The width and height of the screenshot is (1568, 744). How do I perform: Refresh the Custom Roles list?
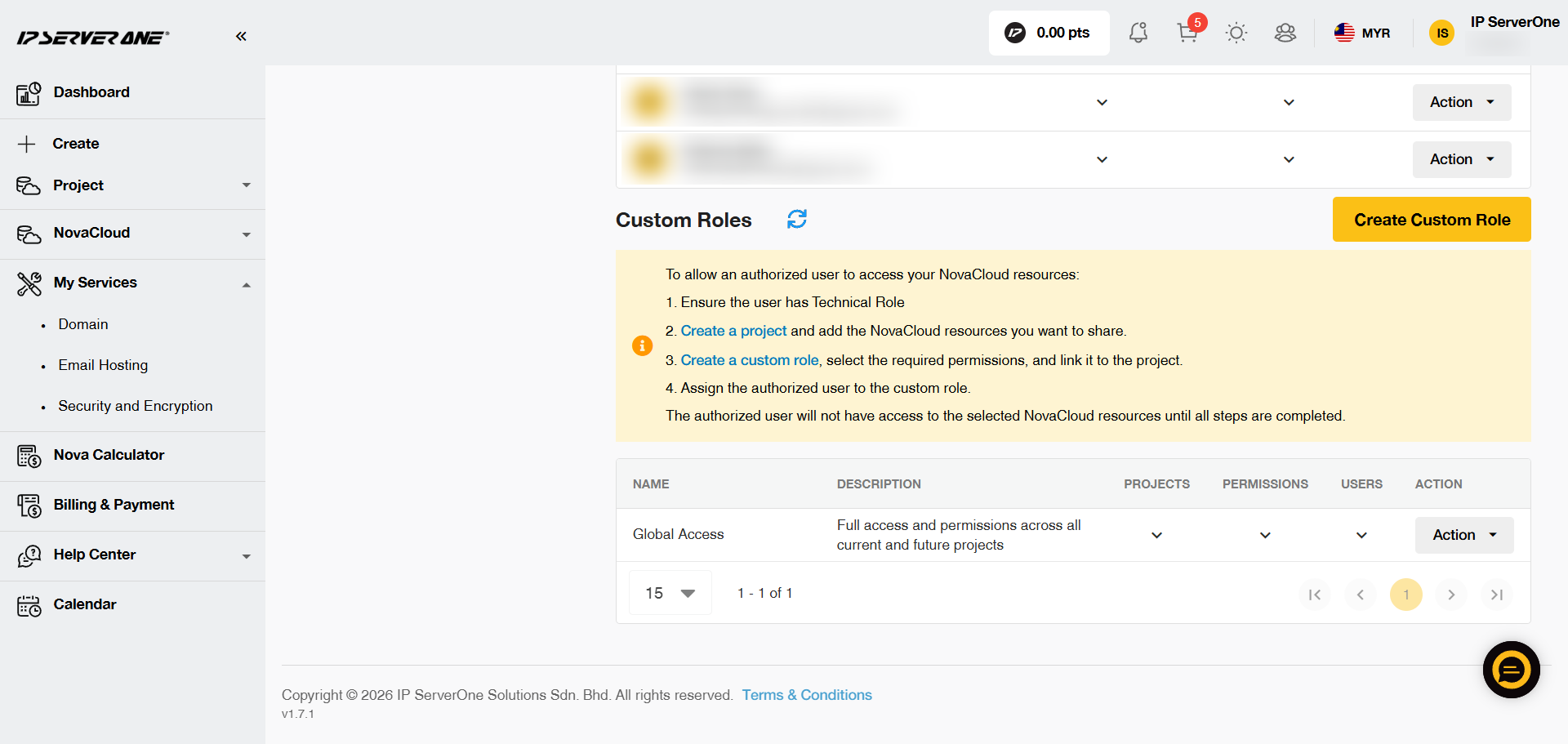point(797,219)
